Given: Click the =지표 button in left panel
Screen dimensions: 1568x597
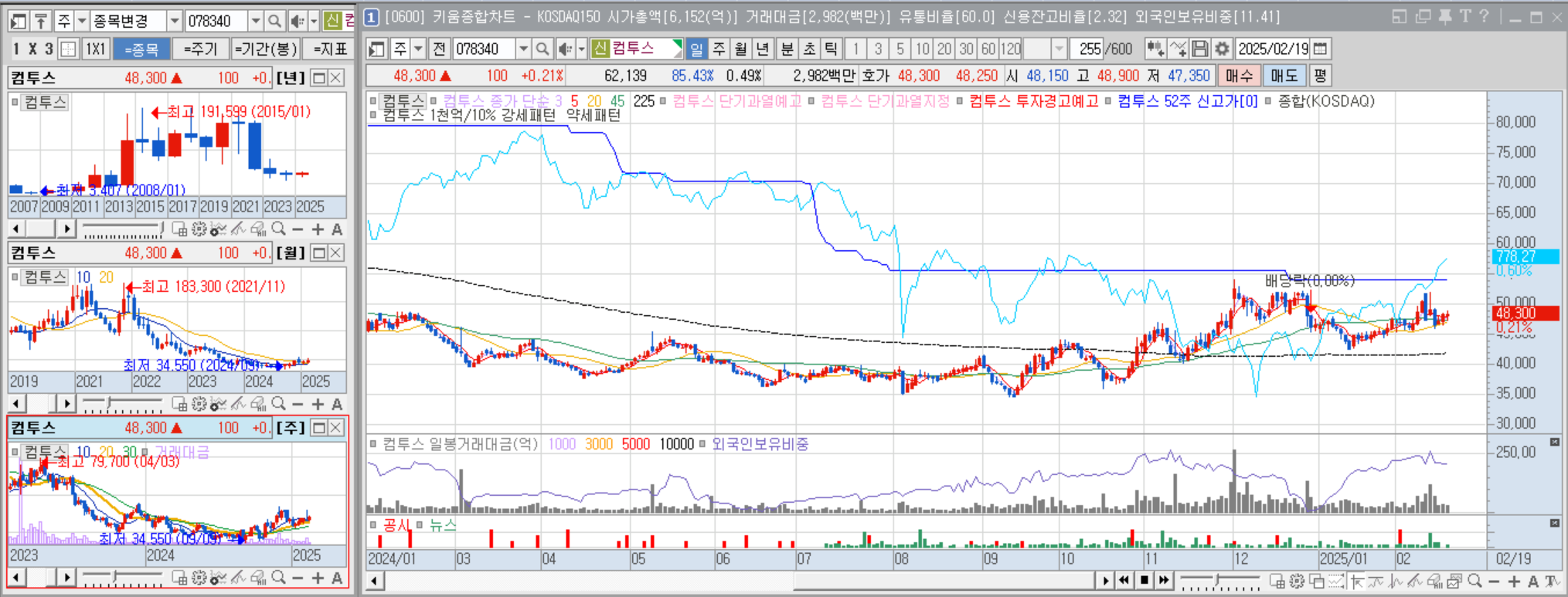Looking at the screenshot, I should pos(329,49).
